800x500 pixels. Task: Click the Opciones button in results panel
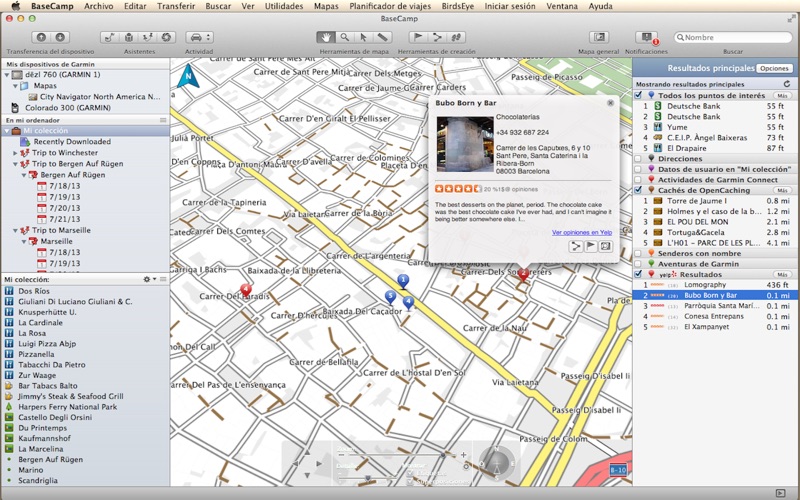coord(774,68)
